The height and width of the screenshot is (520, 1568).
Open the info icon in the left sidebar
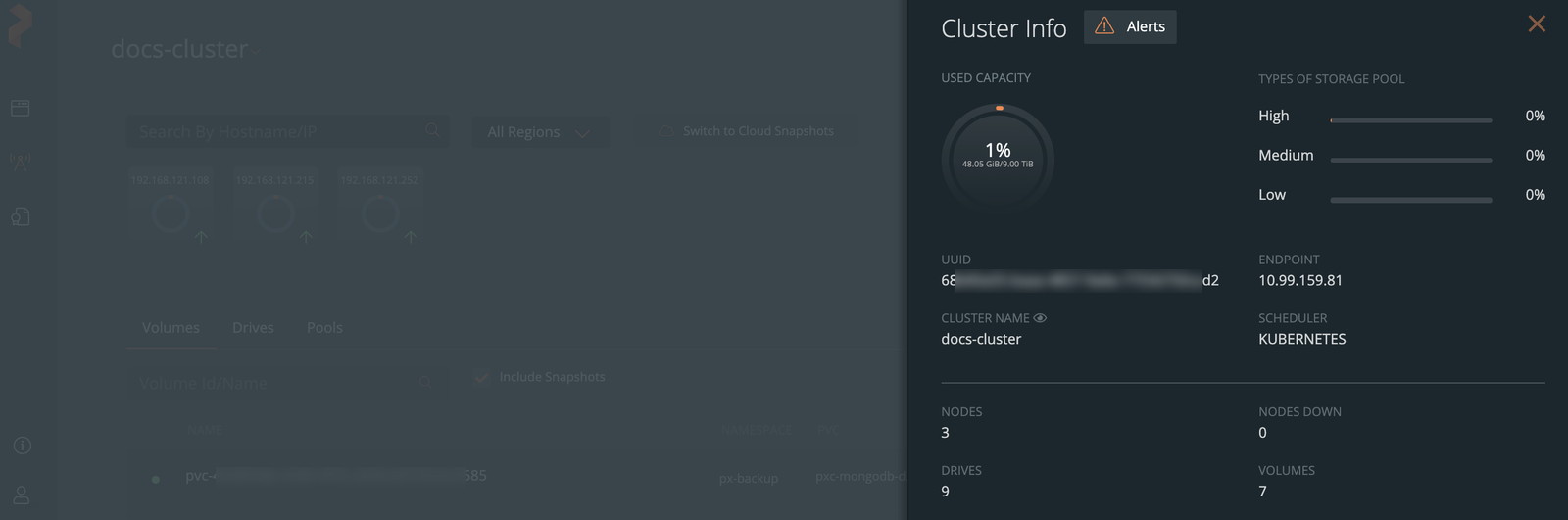(x=22, y=446)
